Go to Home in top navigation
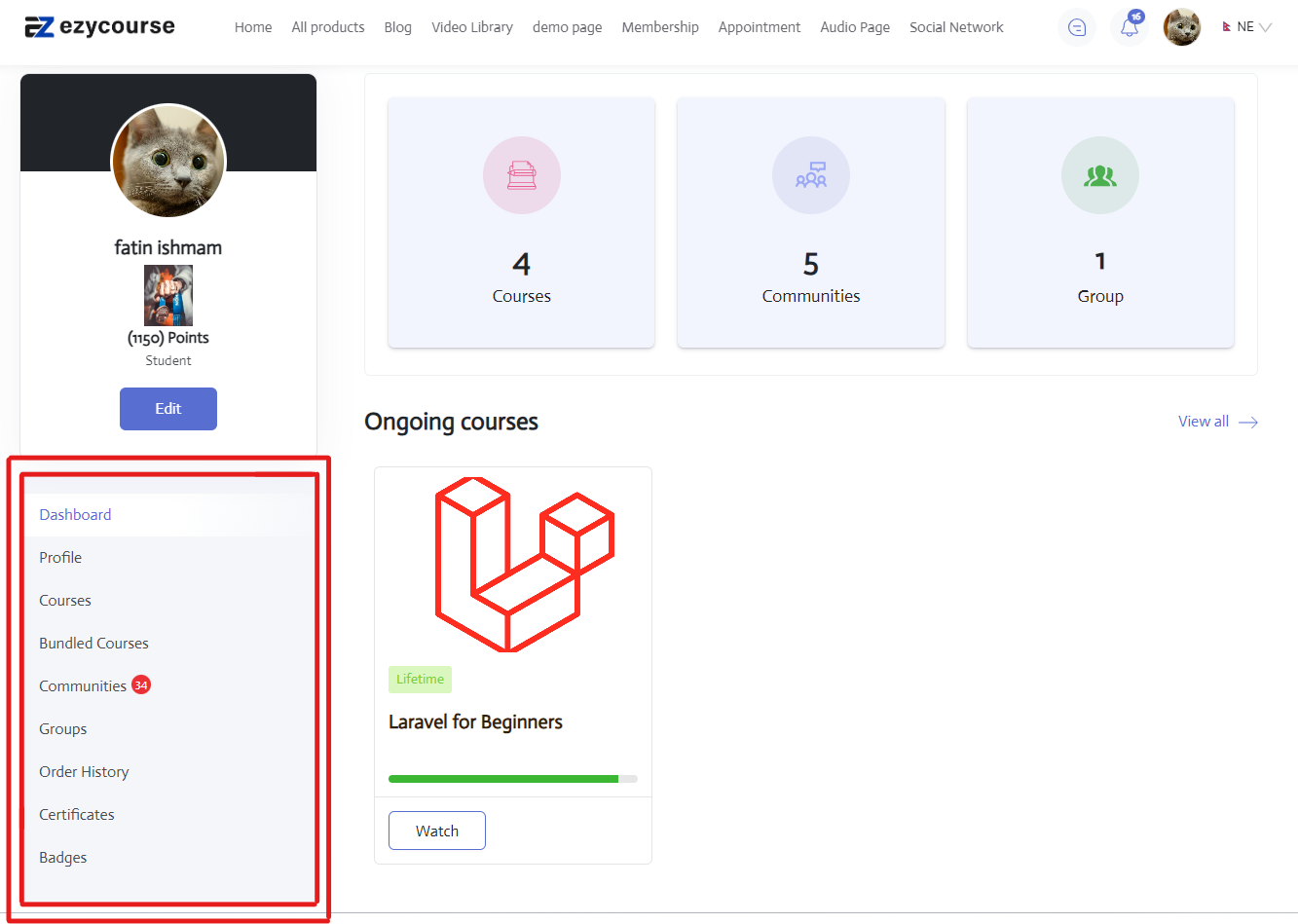Viewport: 1298px width, 924px height. [x=253, y=27]
